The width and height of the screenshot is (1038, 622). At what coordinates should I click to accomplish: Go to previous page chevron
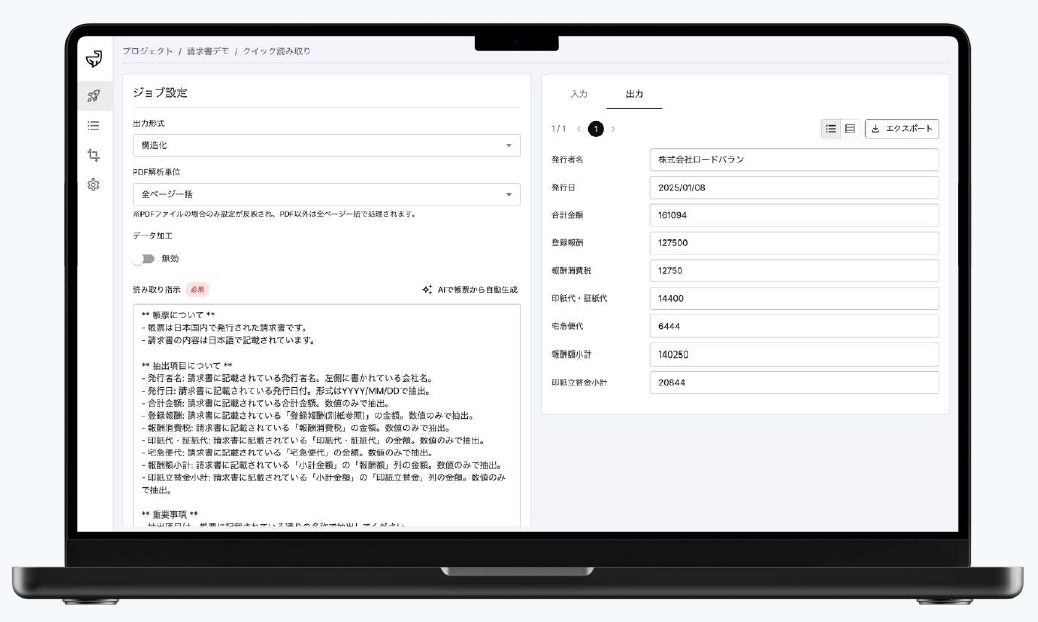click(579, 129)
